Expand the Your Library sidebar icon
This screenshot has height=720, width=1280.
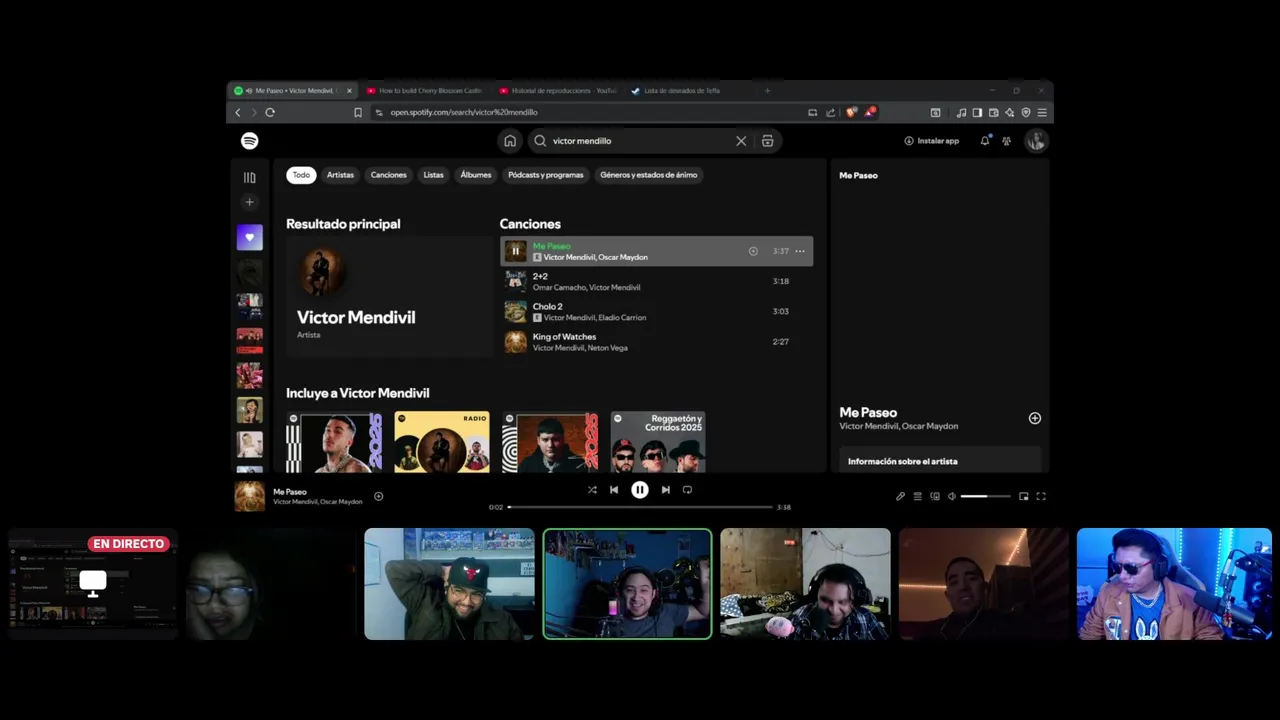250,177
